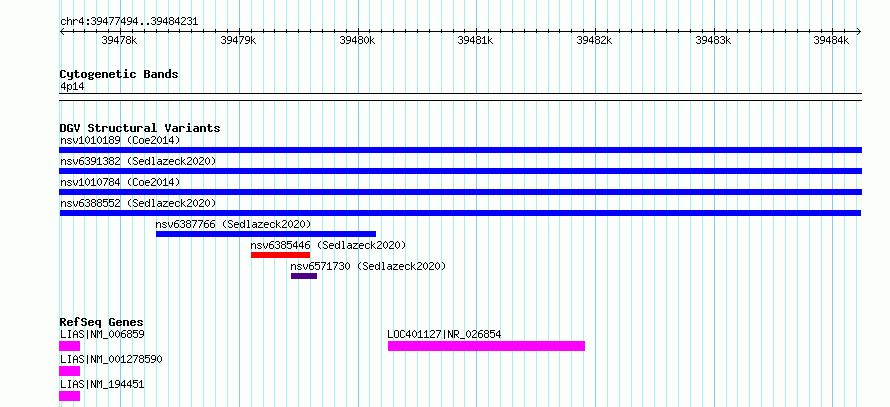The width and height of the screenshot is (890, 407).
Task: Click the 39484k ruler tick label
Action: [x=831, y=40]
